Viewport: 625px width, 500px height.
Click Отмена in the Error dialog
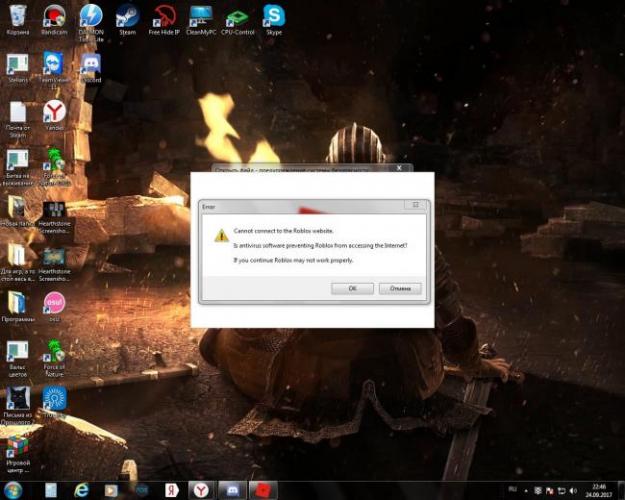coord(400,288)
